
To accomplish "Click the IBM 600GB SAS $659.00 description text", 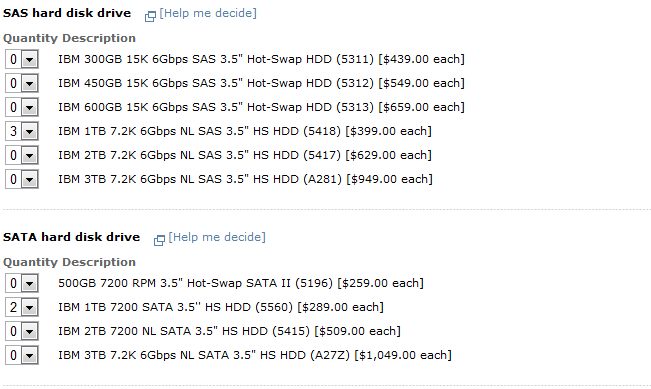I will click(x=261, y=108).
